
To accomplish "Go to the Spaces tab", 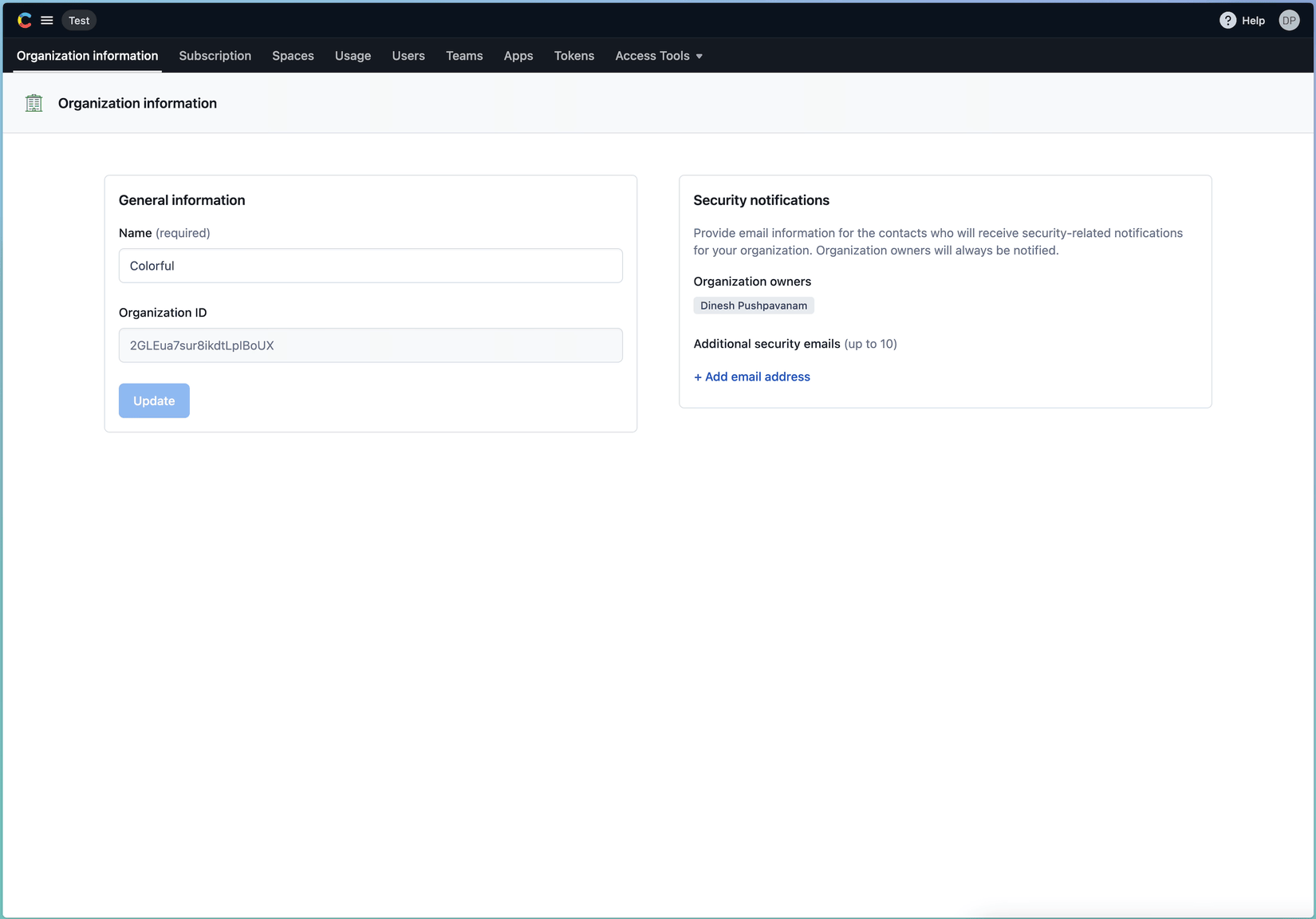I will click(293, 56).
